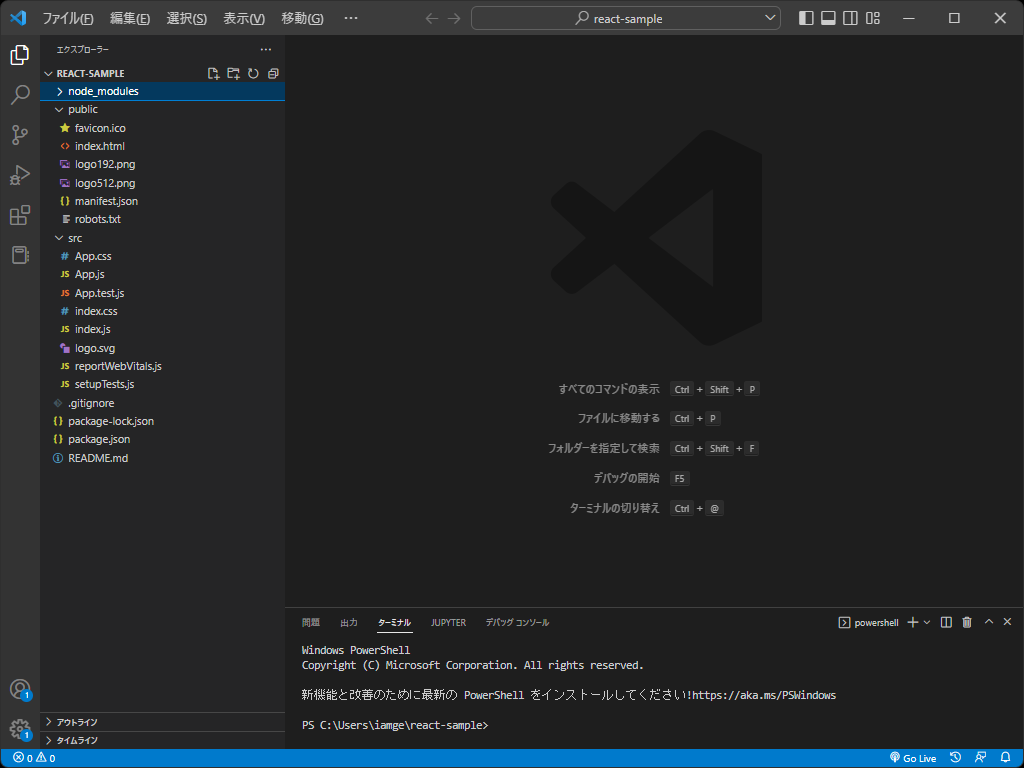The image size is (1024, 768).
Task: Click the terminal prompt line
Action: pos(395,725)
